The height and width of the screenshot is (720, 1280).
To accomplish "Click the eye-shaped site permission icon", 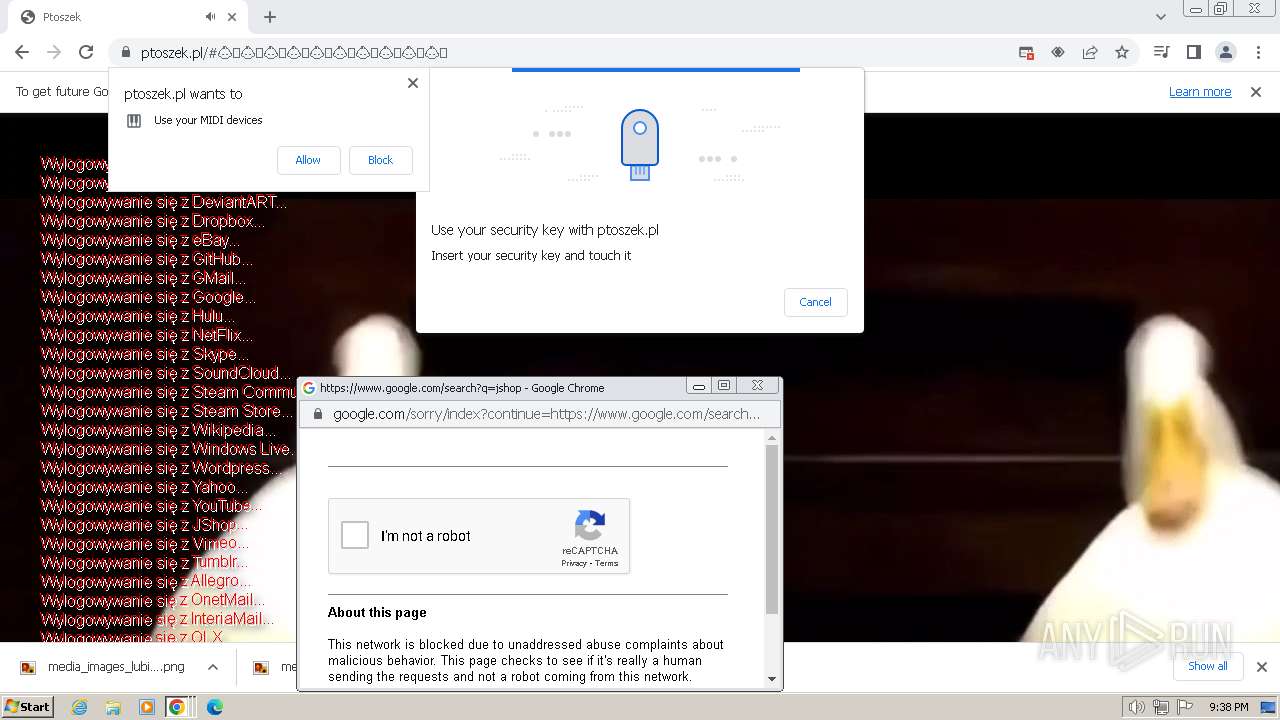I will point(1058,52).
